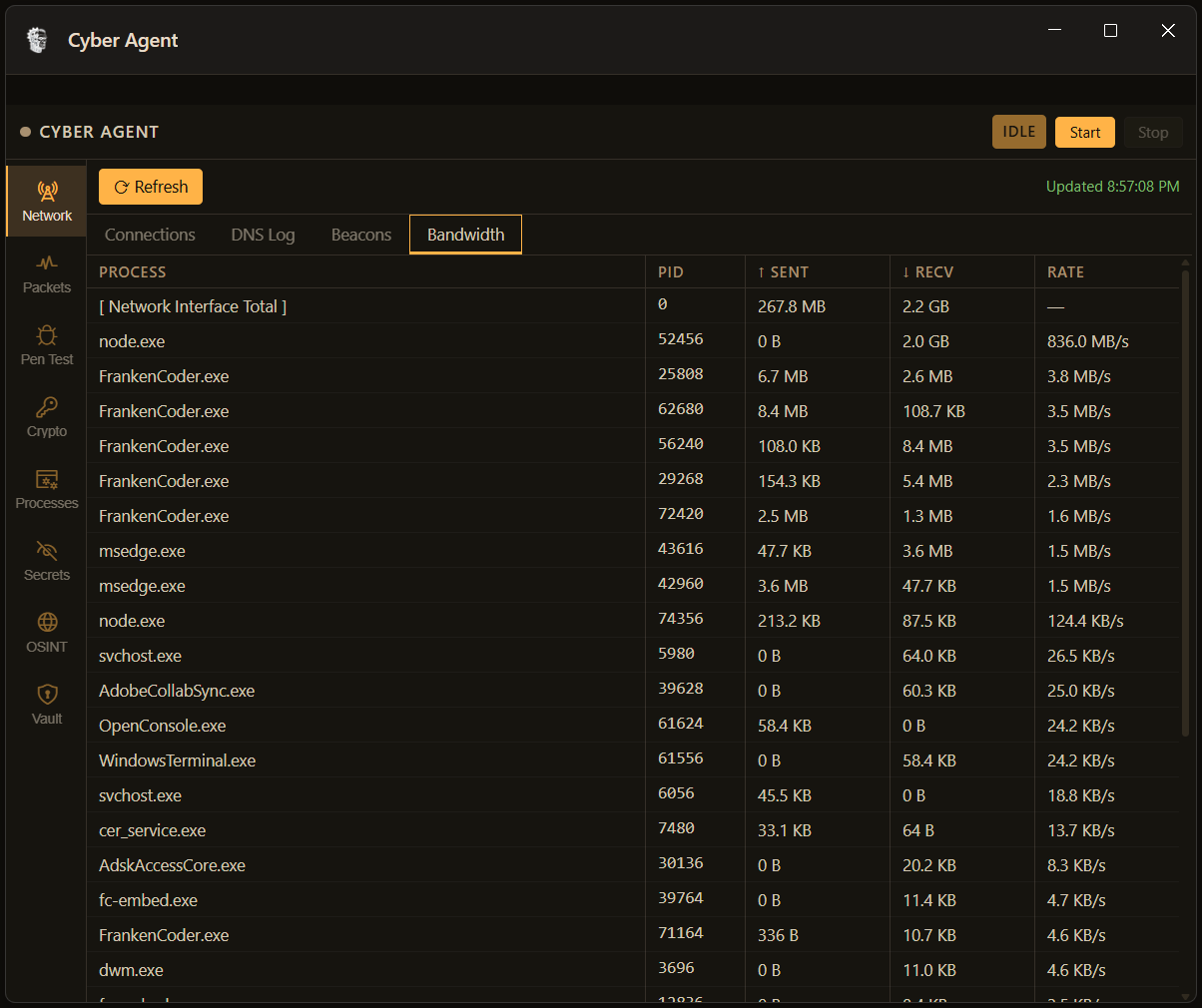Sort by the PID column header
Image resolution: width=1202 pixels, height=1008 pixels.
(x=696, y=271)
